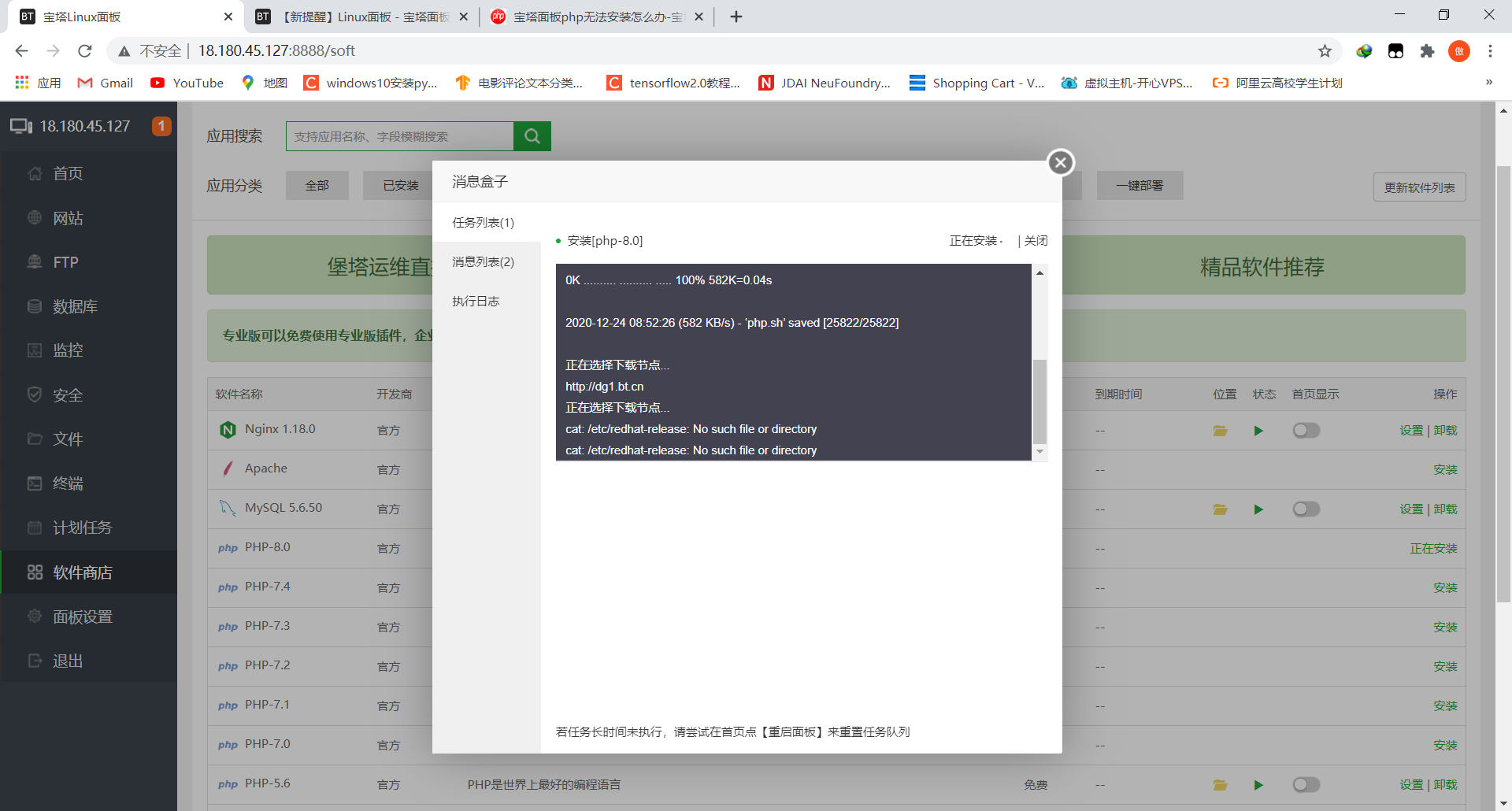Toggle MySQL homepage display switch
The width and height of the screenshot is (1512, 811).
1306,509
